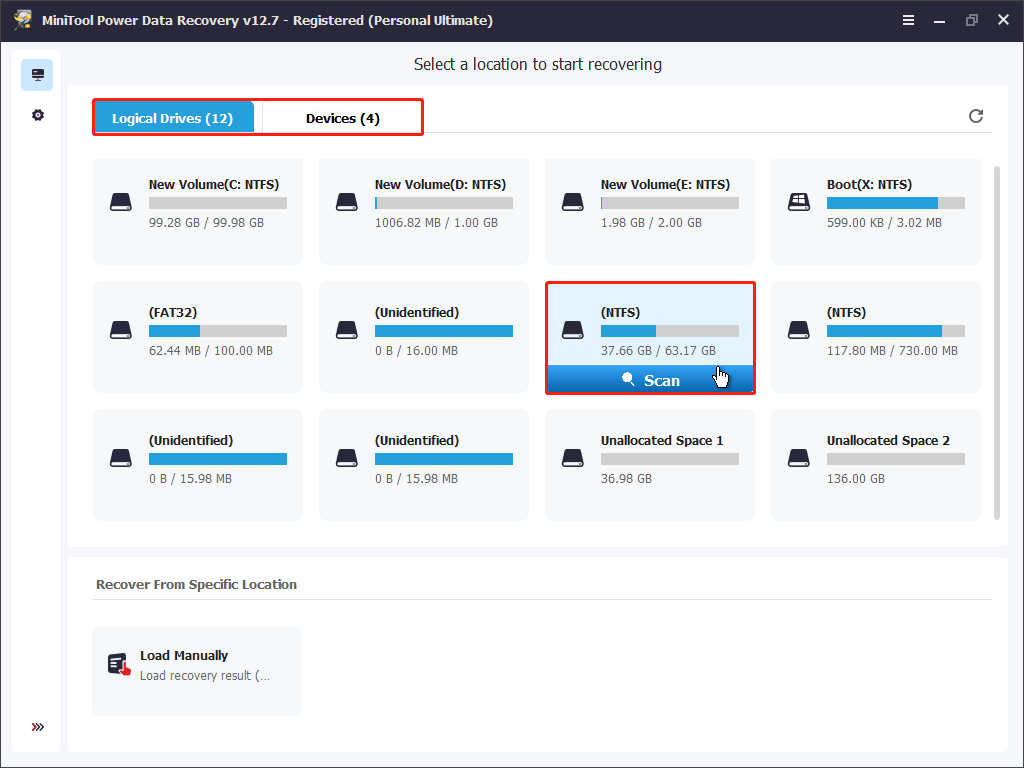Select the (FAT32) drive label
The height and width of the screenshot is (768, 1024).
(173, 313)
